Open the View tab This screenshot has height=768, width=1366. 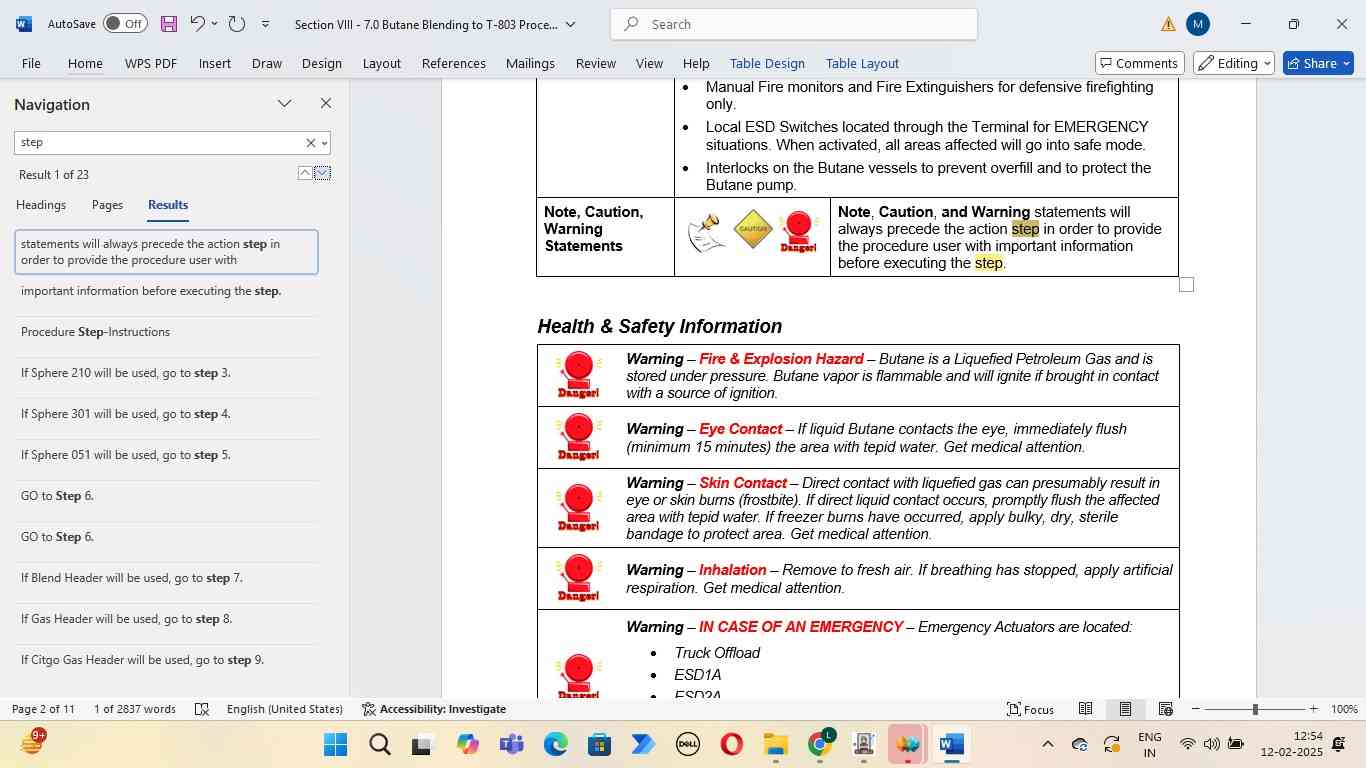(x=650, y=63)
